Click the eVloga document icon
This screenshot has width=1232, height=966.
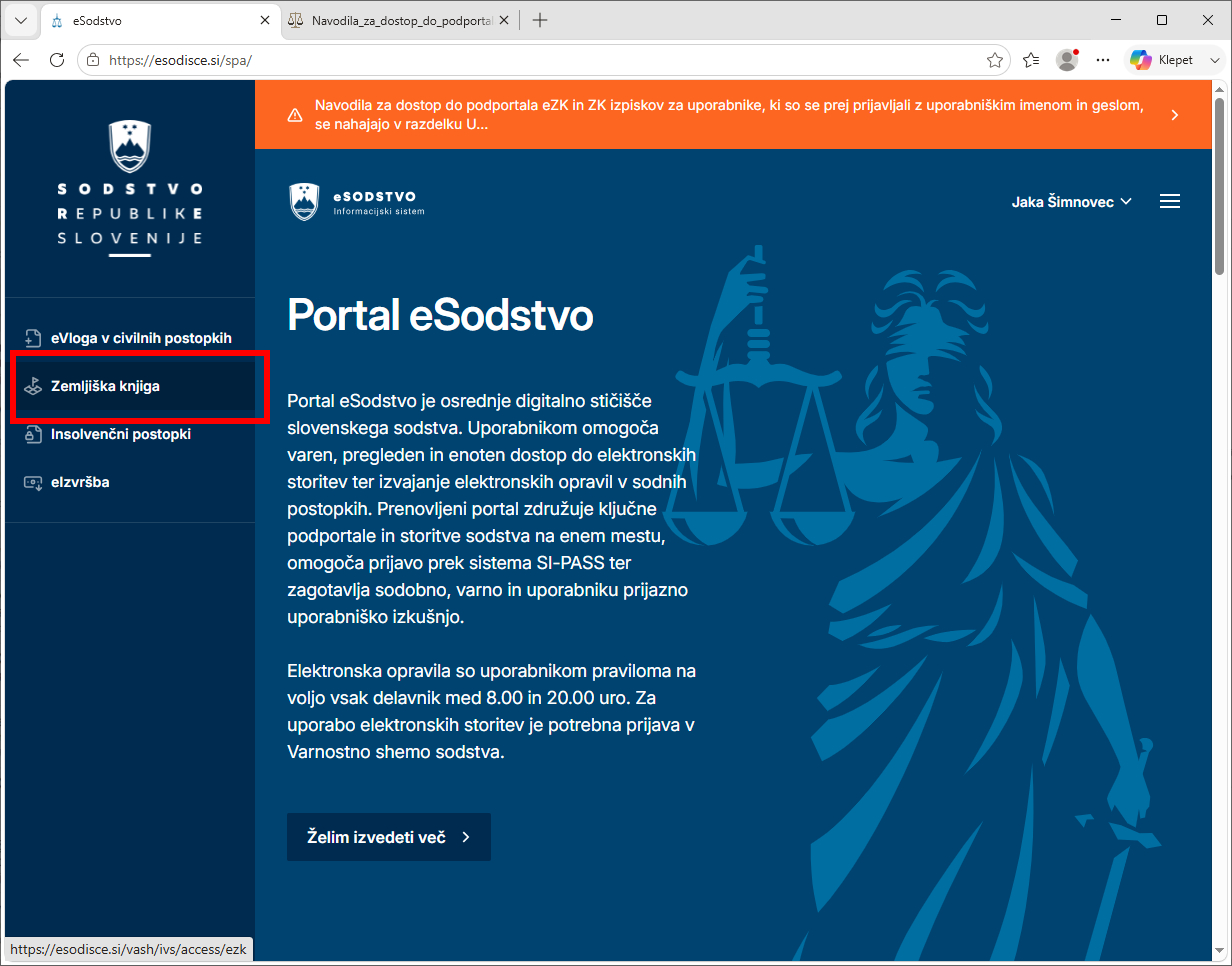[33, 338]
